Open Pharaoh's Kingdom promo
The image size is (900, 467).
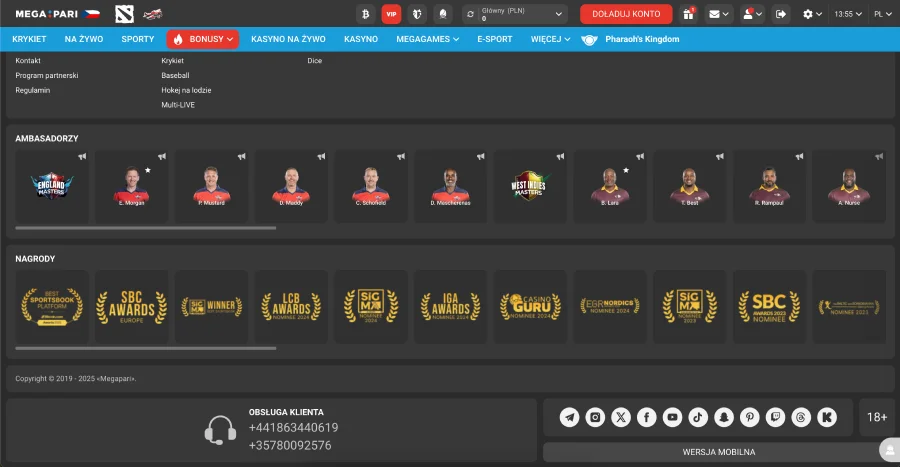click(x=630, y=39)
